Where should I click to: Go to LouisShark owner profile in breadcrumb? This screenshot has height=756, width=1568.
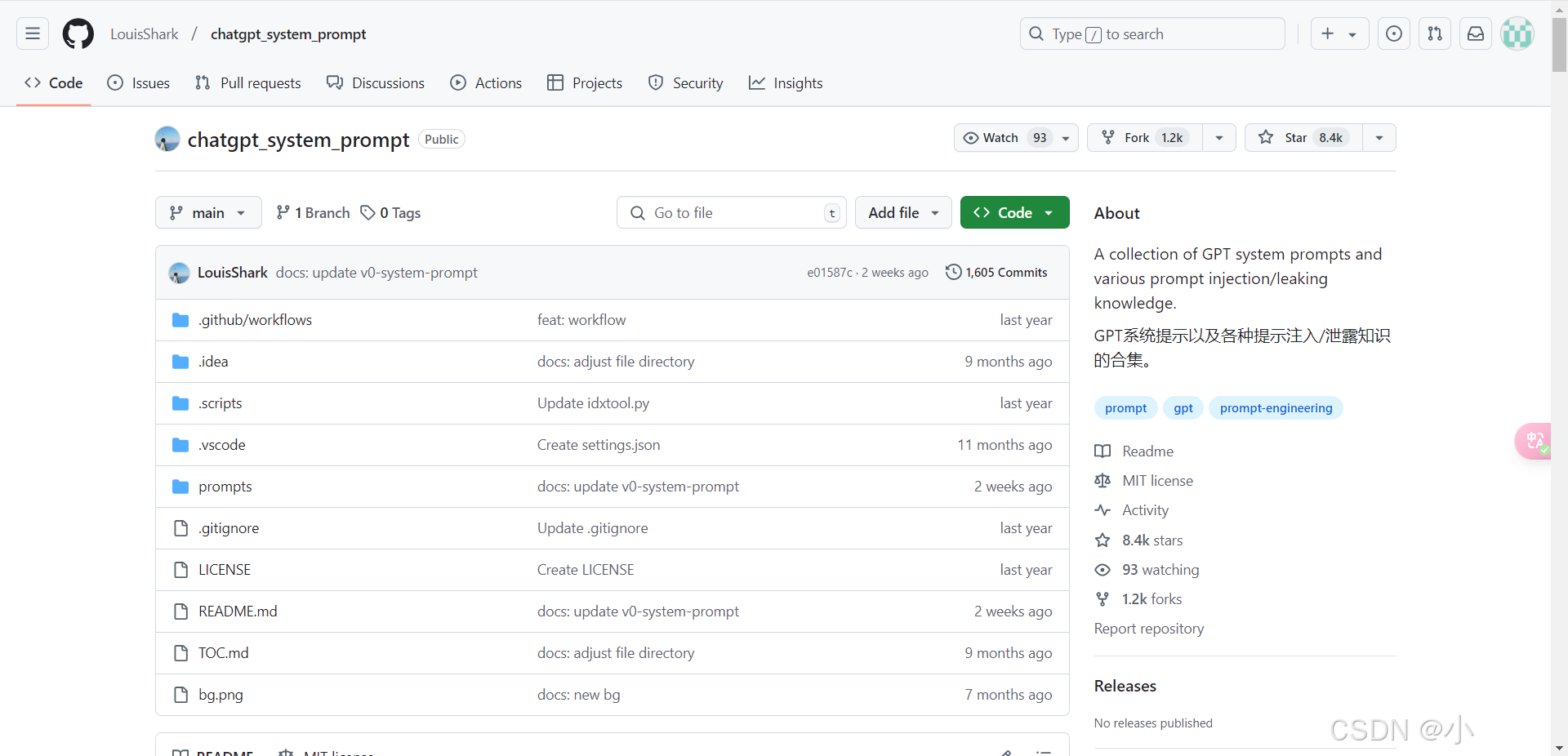tap(145, 34)
